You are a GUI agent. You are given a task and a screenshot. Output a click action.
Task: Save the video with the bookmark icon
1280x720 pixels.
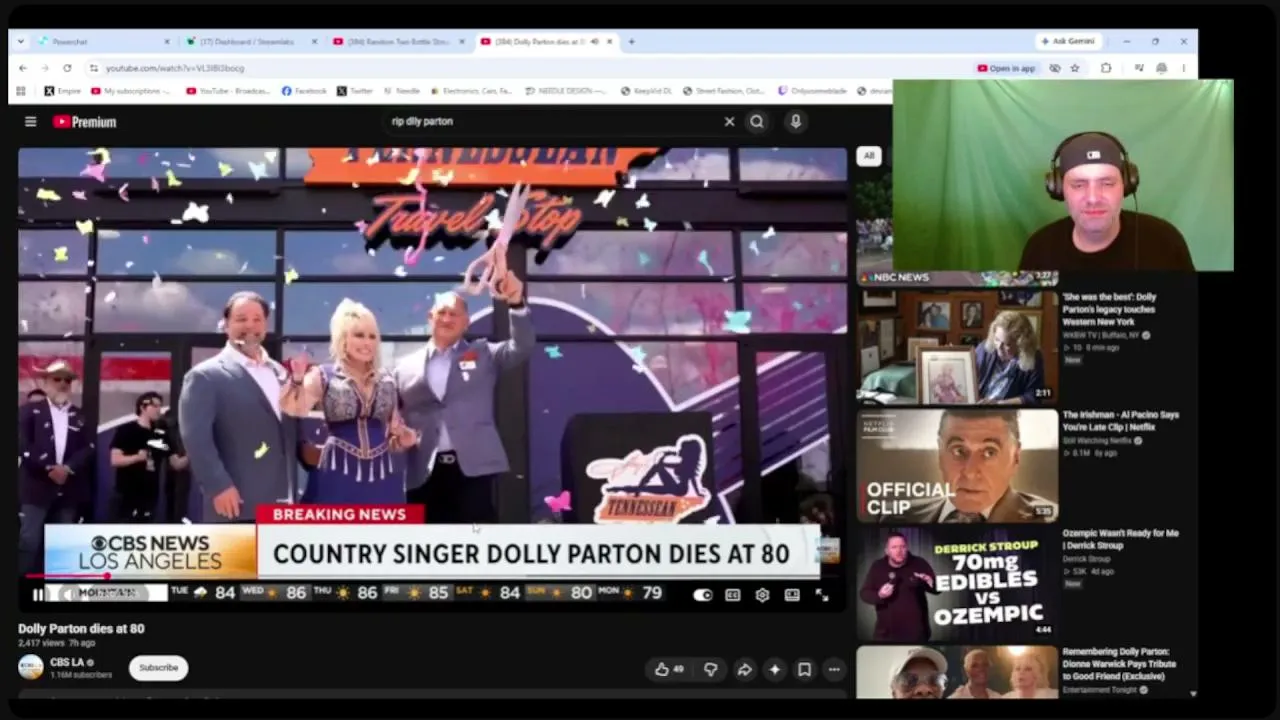[804, 670]
